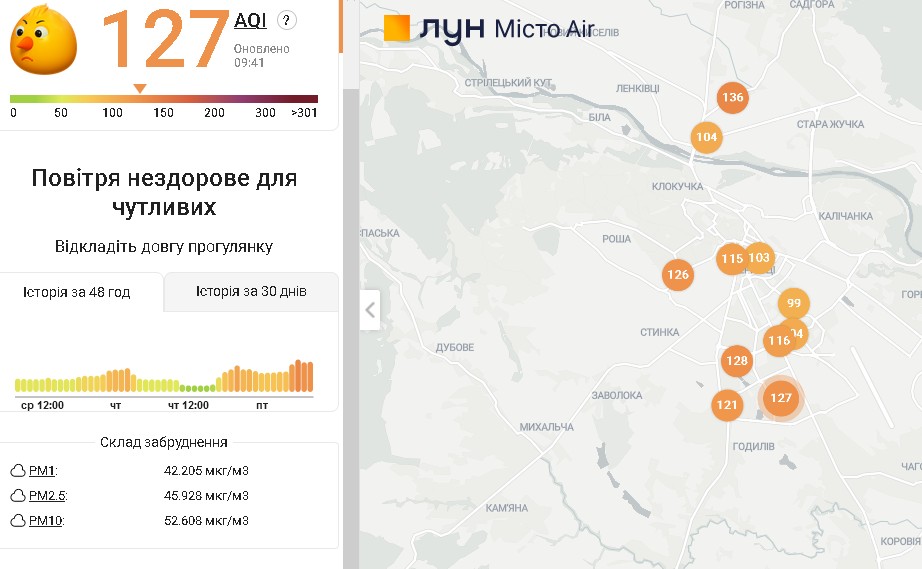Open the PM10 pollutant link
This screenshot has height=569, width=922.
coord(45,520)
